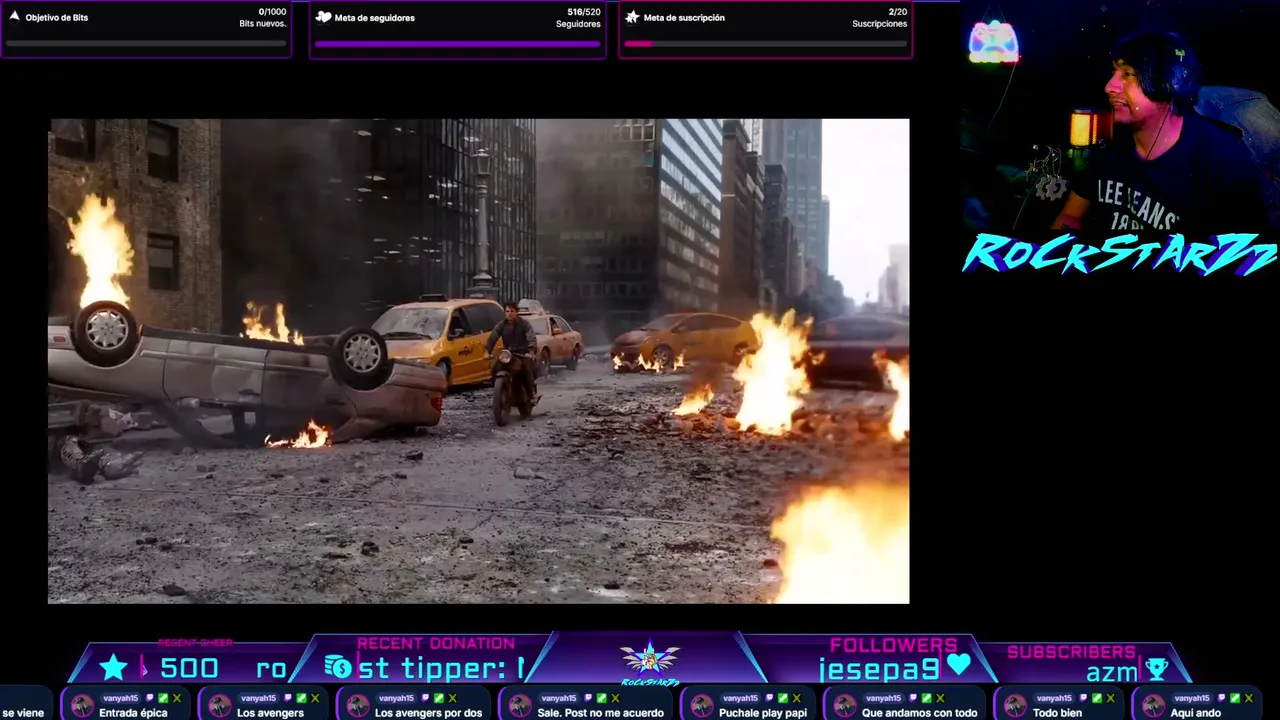This screenshot has height=720, width=1280.
Task: Click the avatar on the 'Los avengers' message
Action: tap(220, 706)
